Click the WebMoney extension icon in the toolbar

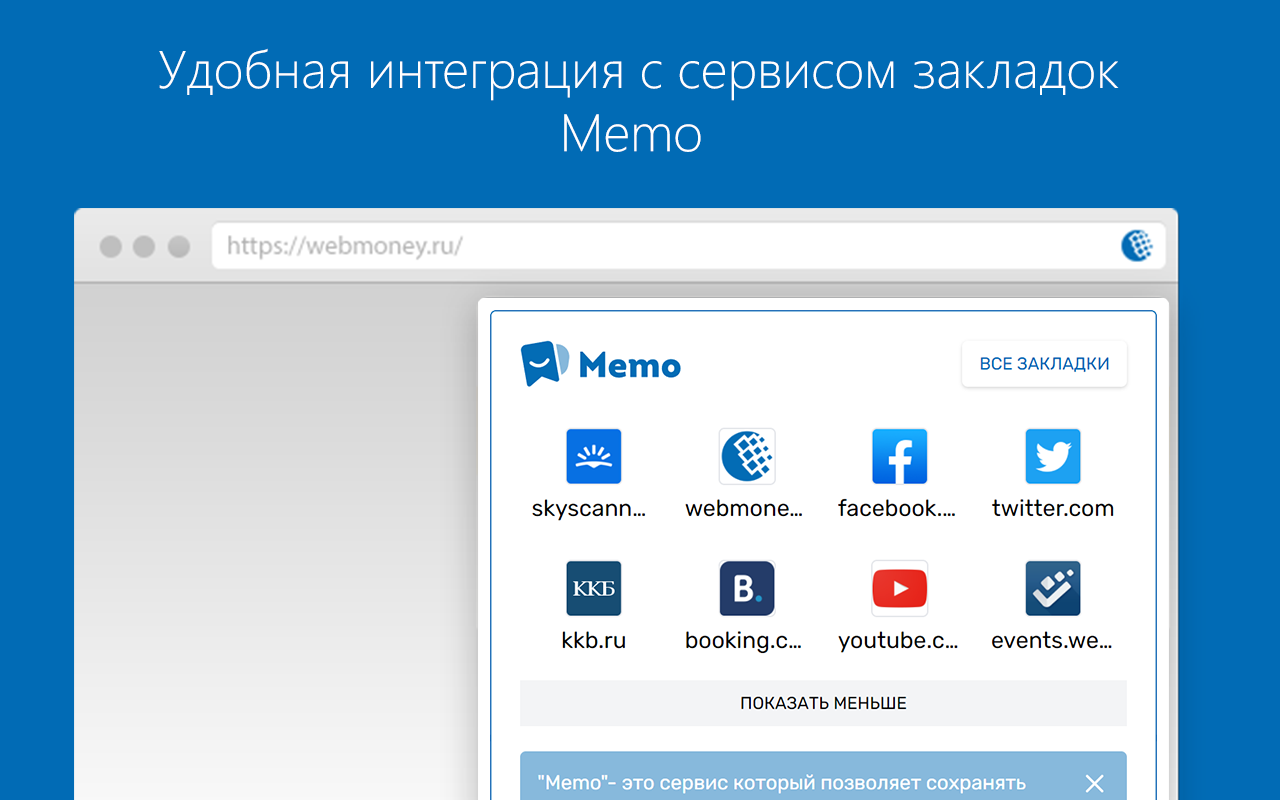1136,245
